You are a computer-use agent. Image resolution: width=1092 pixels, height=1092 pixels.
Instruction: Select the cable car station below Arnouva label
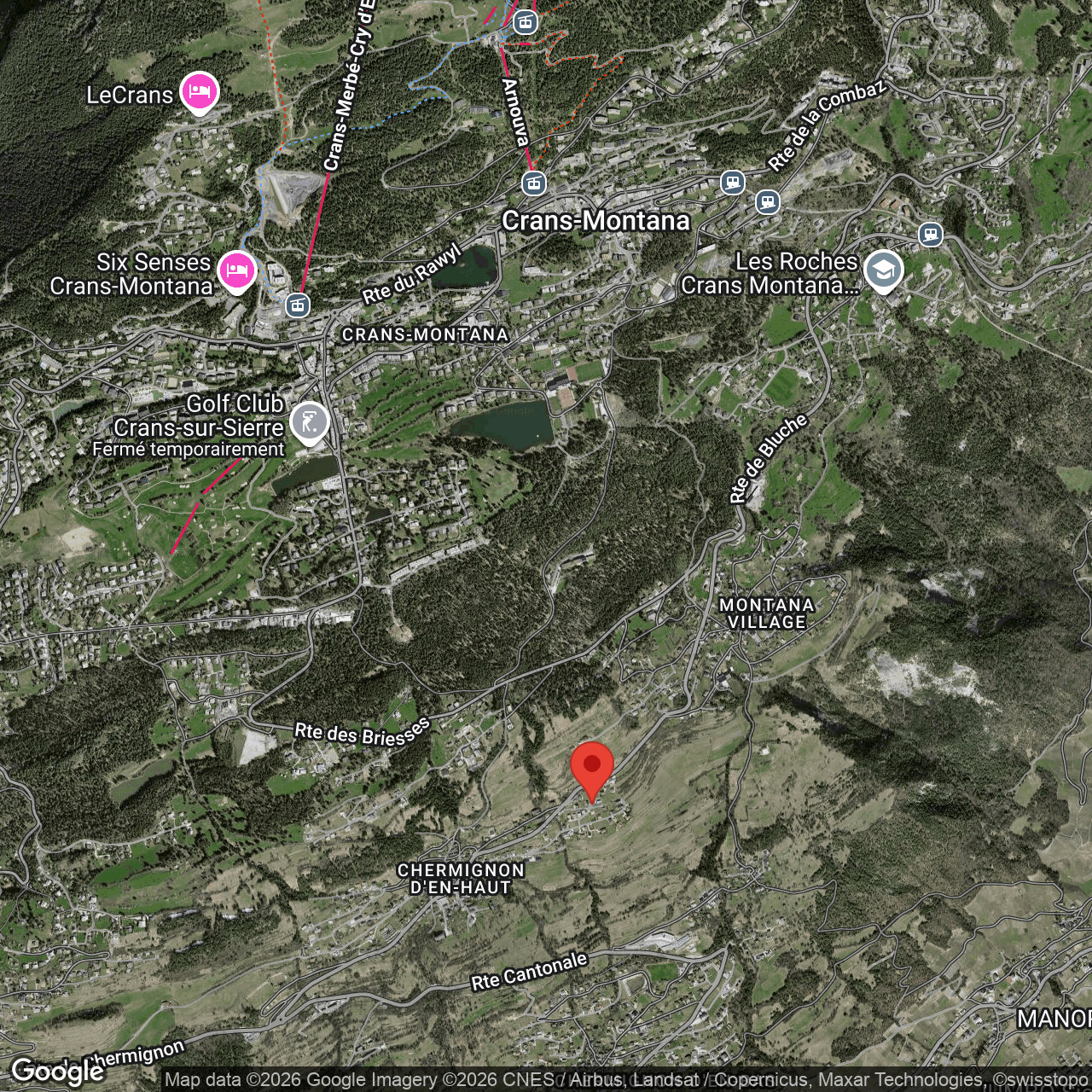tap(534, 182)
